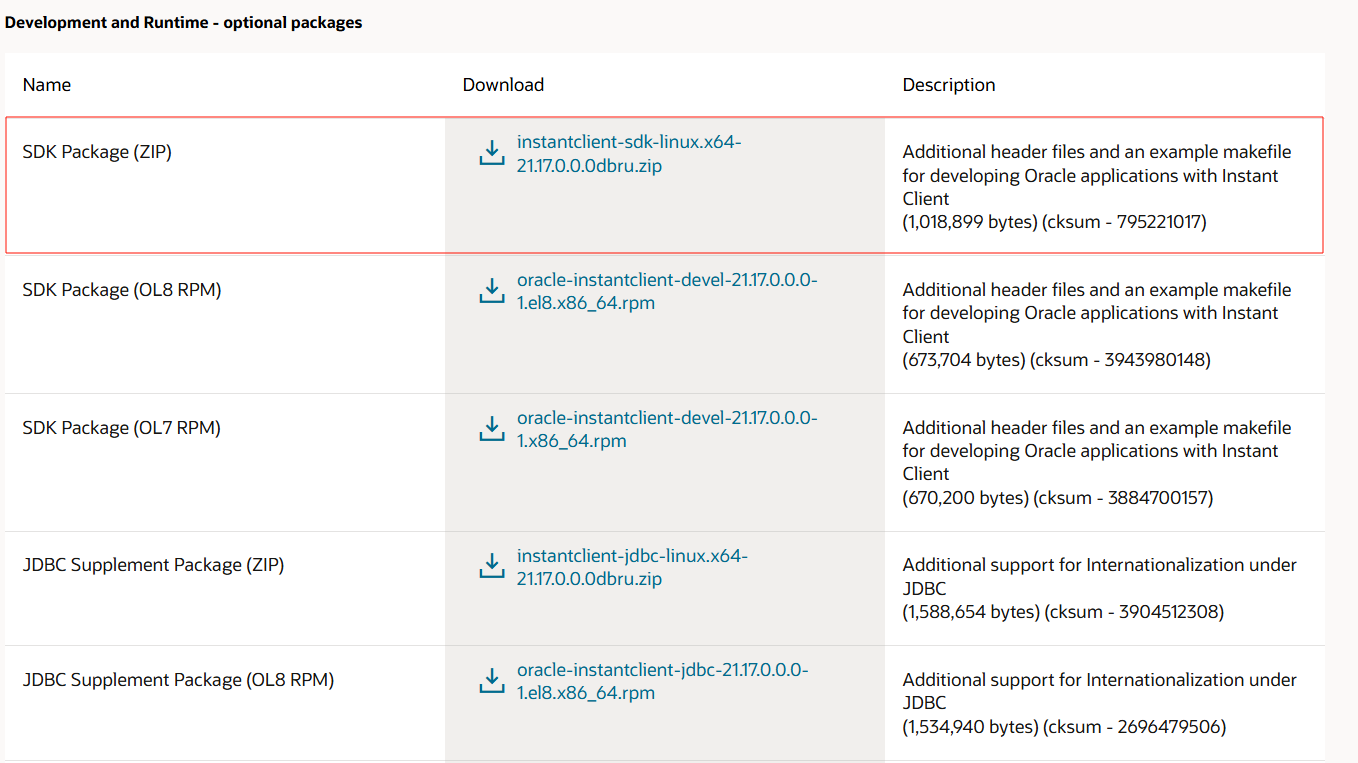Click download icon for SDK Package (ZIP)

click(491, 153)
